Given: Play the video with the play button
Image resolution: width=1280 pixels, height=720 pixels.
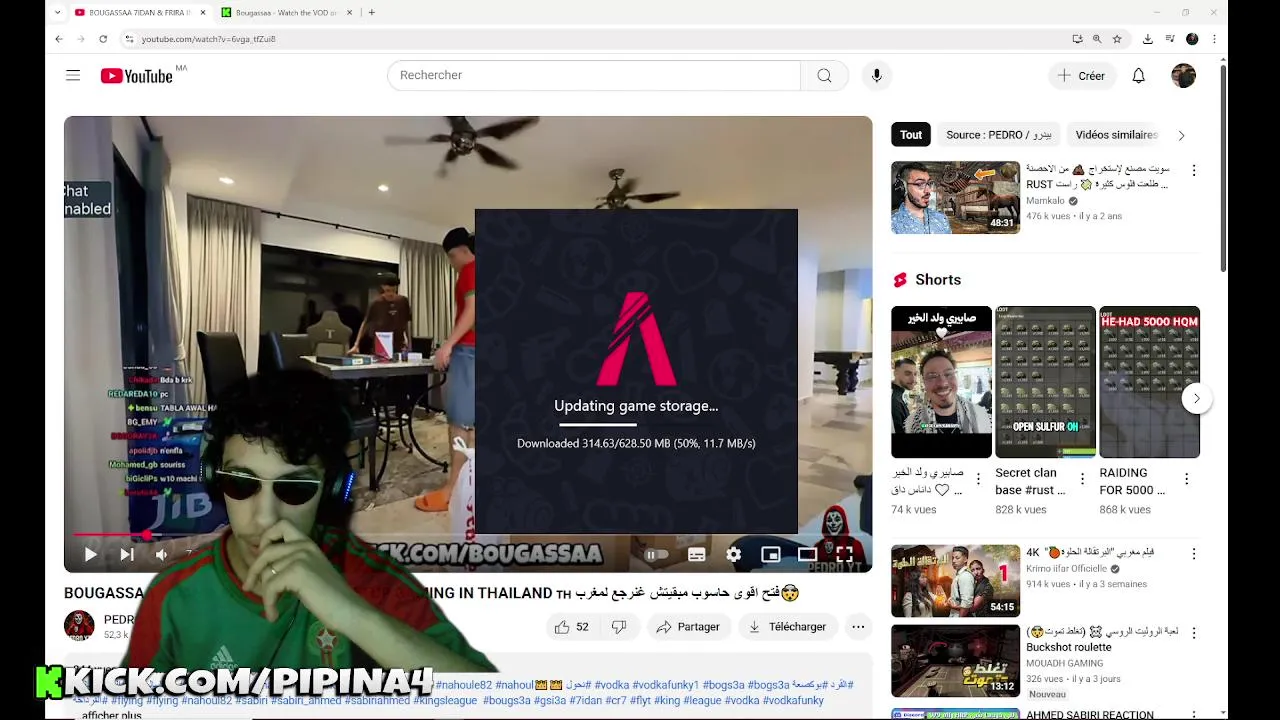Looking at the screenshot, I should click(x=90, y=554).
